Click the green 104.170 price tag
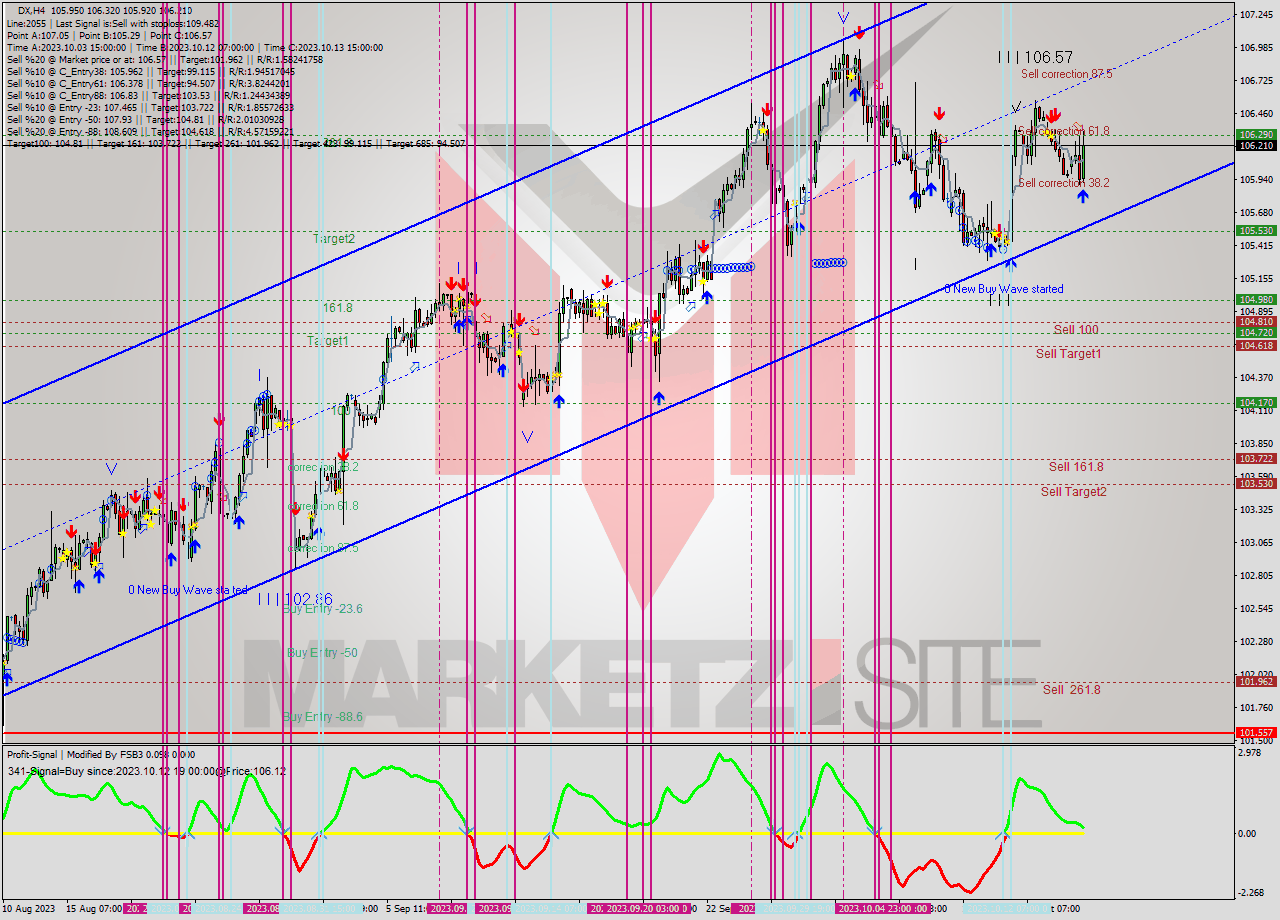Viewport: 1280px width, 920px height. (x=1256, y=402)
